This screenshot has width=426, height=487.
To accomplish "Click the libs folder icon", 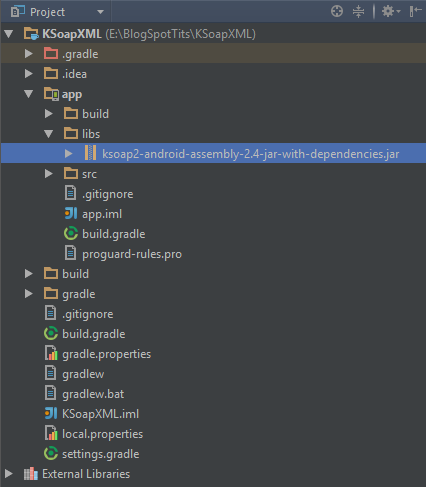I will pos(71,133).
